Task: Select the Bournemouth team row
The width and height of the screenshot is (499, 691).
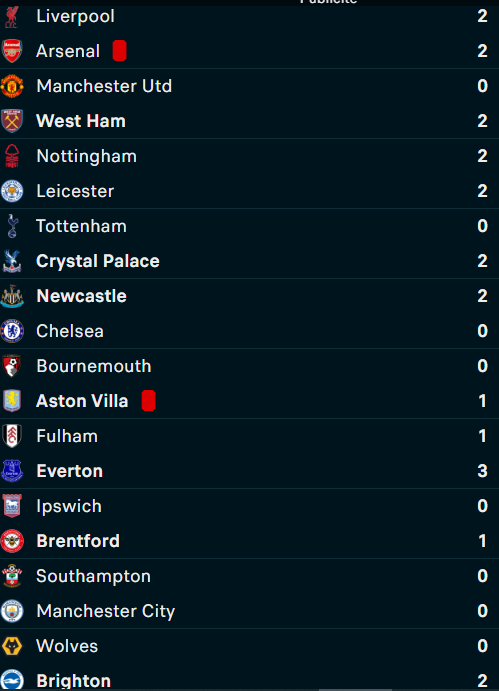Action: click(x=250, y=366)
